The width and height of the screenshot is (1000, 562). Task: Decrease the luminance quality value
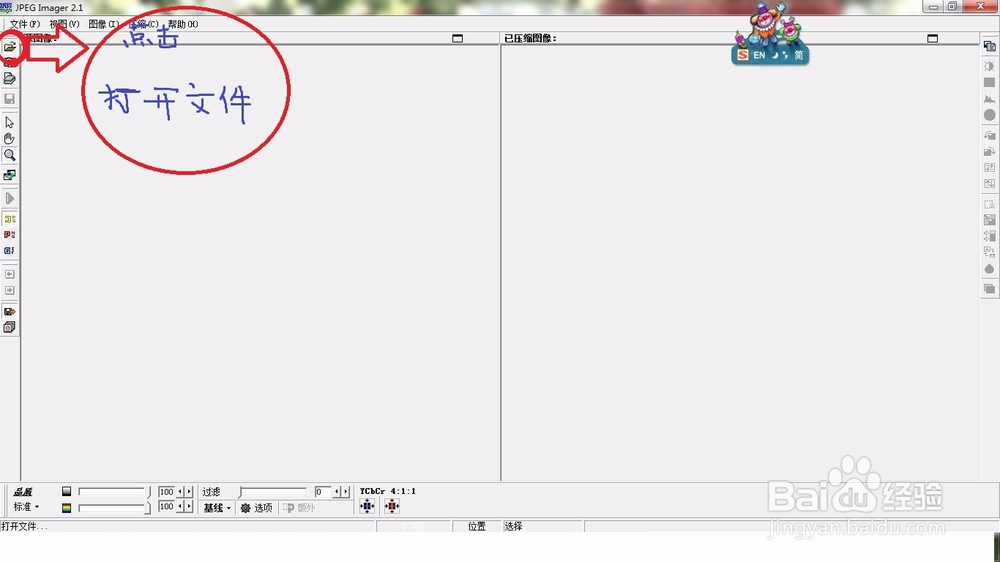pos(180,491)
